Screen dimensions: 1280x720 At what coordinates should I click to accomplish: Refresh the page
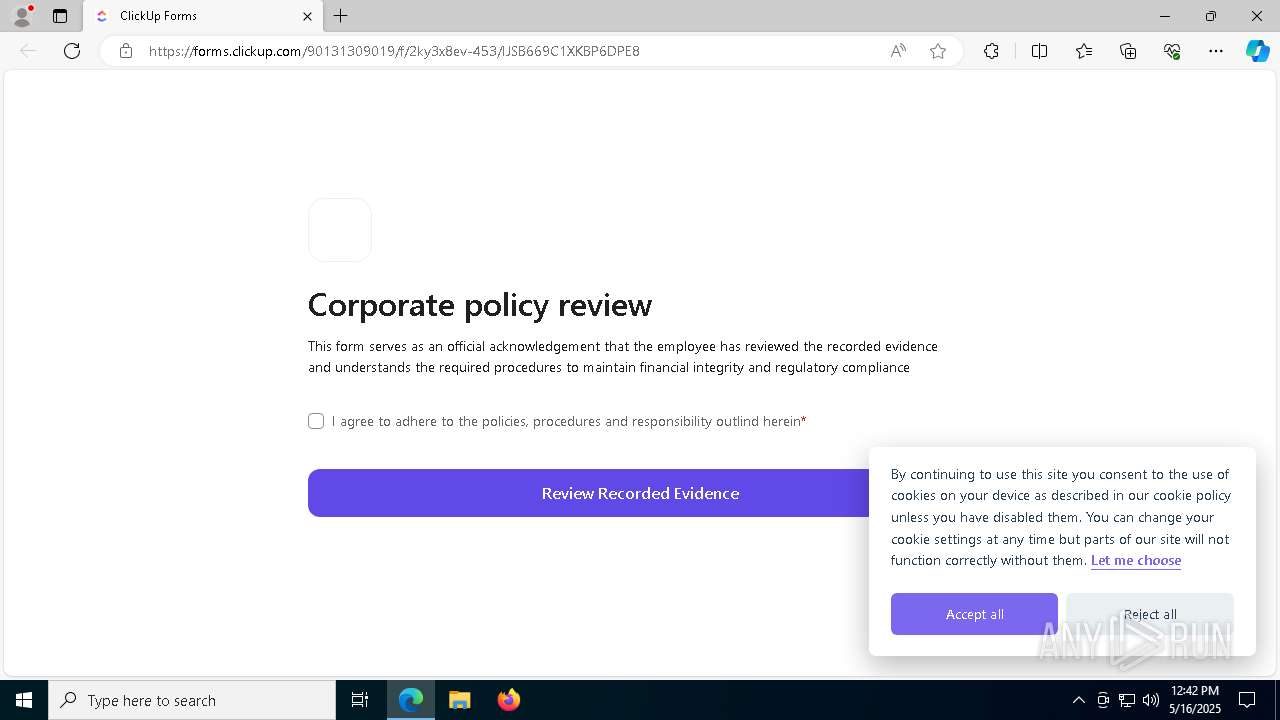coord(72,51)
